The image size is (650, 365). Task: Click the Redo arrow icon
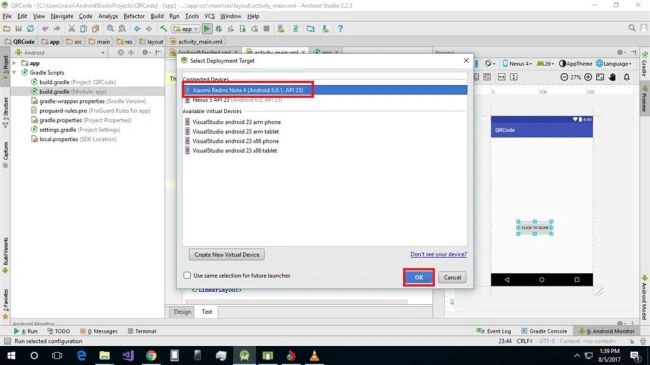point(57,29)
